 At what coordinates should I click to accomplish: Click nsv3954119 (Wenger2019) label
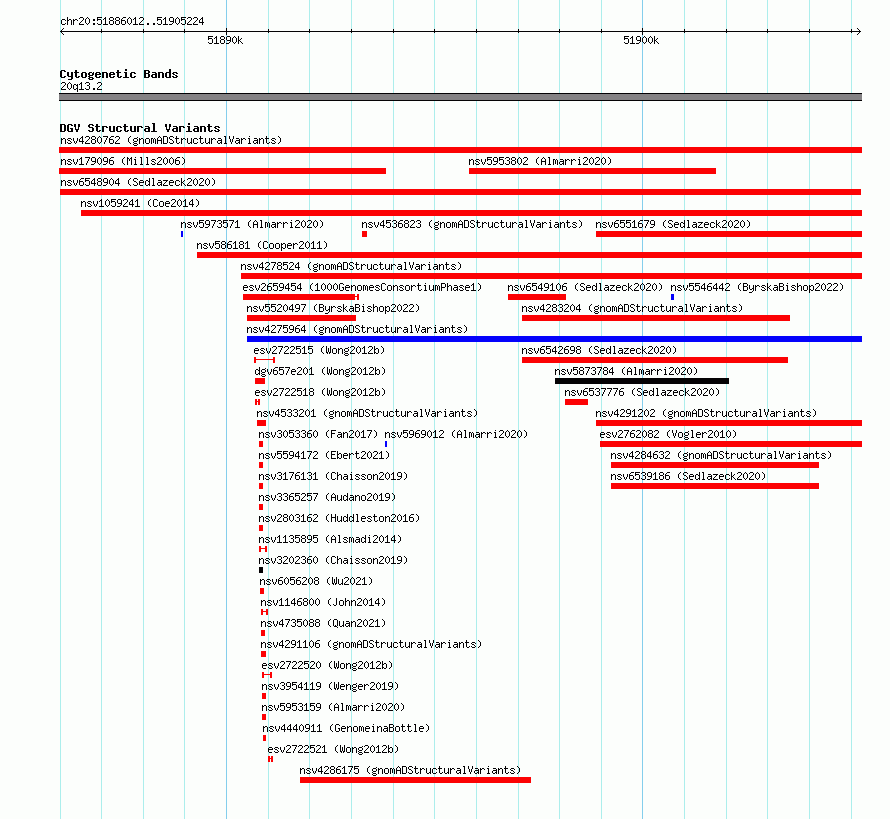330,686
